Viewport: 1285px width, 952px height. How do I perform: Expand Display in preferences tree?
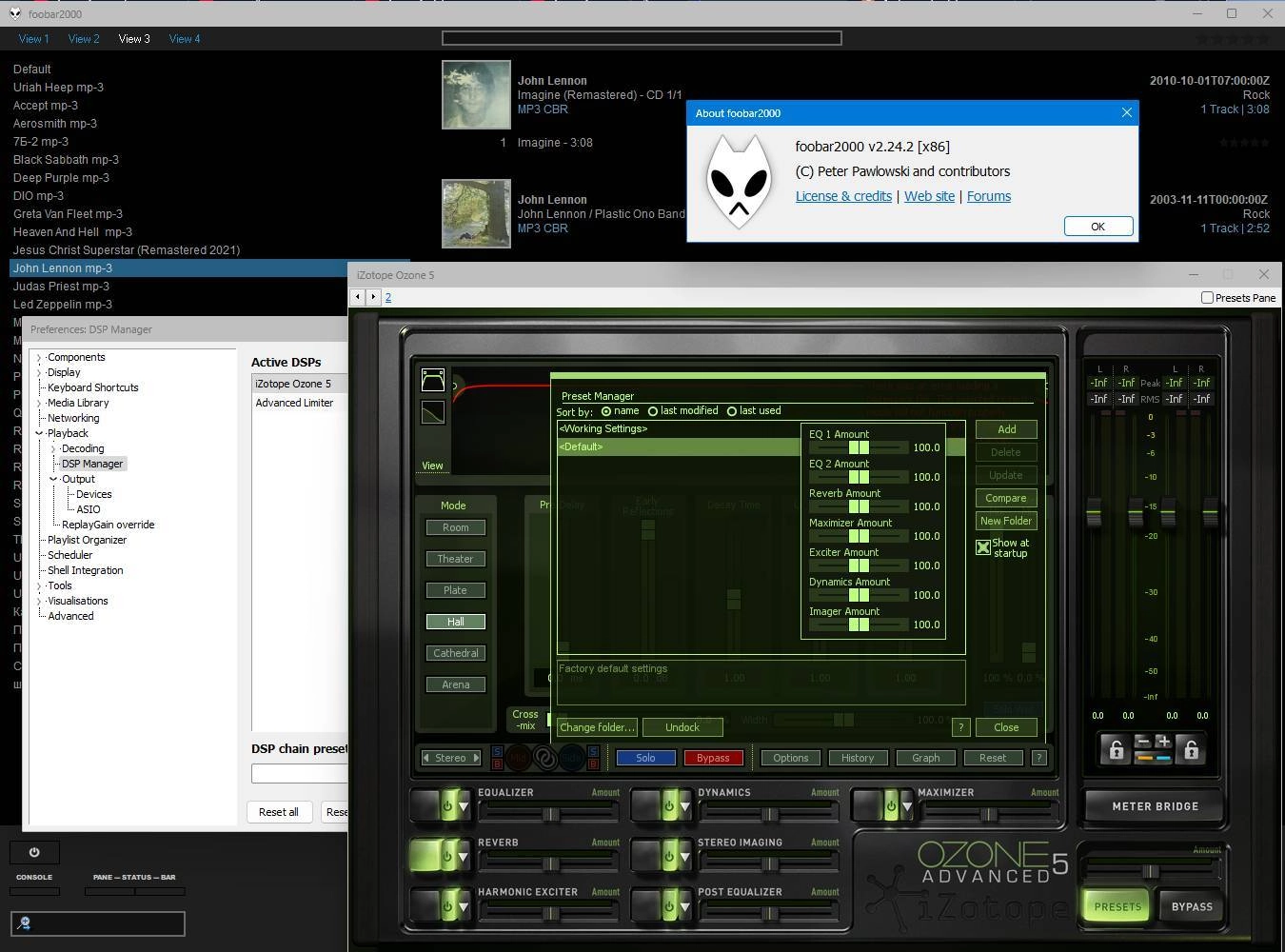click(x=39, y=373)
